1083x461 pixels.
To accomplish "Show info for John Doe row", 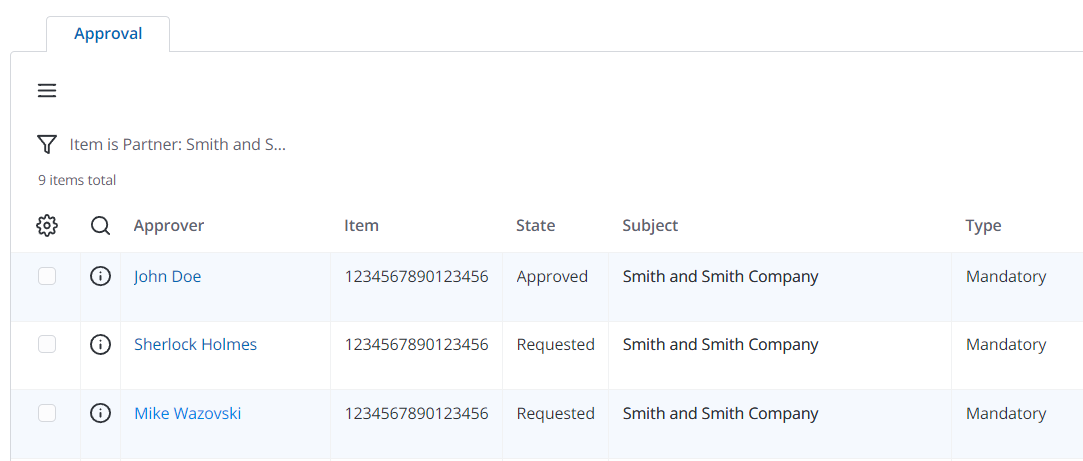I will pyautogui.click(x=100, y=277).
